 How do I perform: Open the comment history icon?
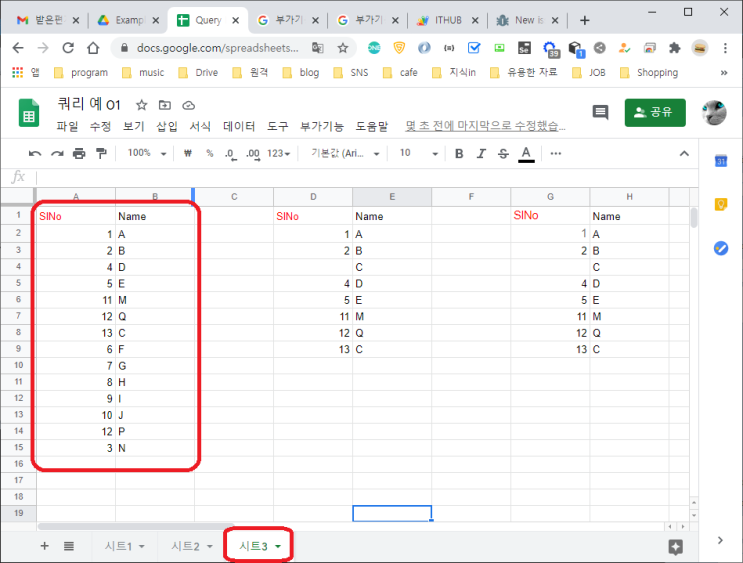pyautogui.click(x=600, y=113)
